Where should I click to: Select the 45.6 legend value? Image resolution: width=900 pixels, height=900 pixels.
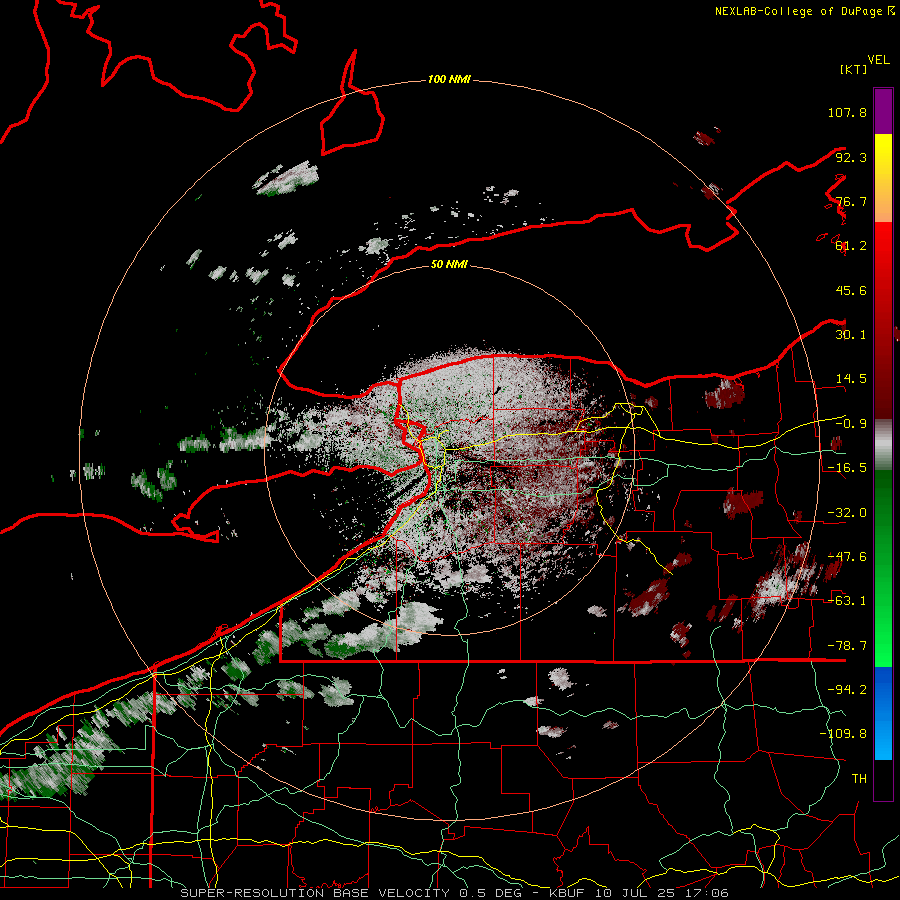(x=851, y=290)
